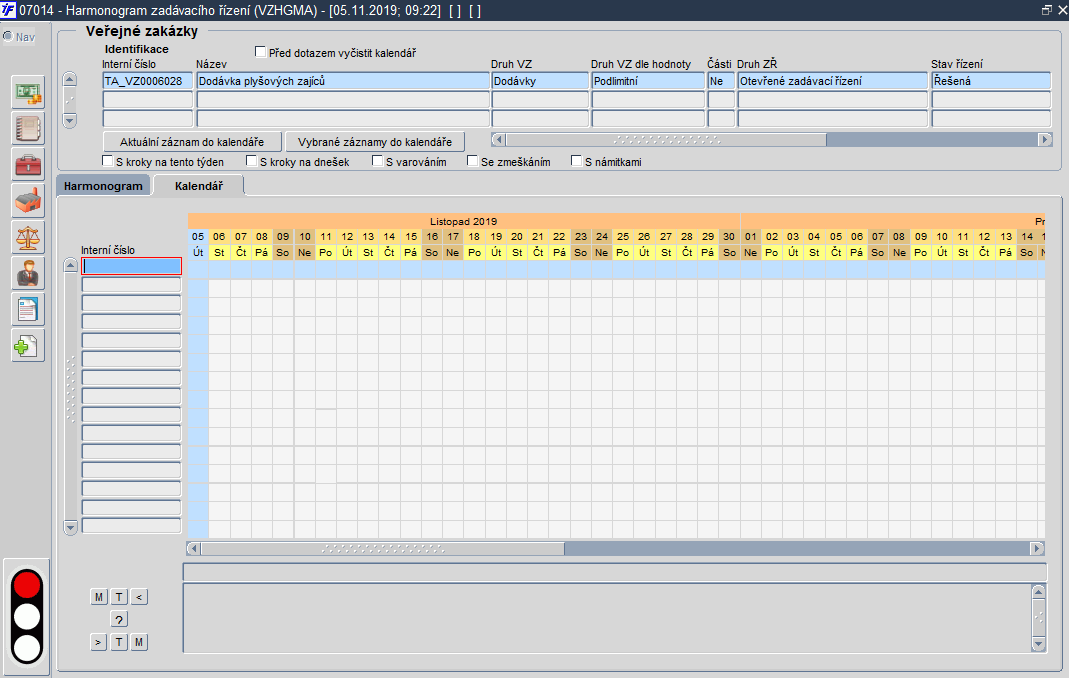Open the justice scales icon
The height and width of the screenshot is (678, 1069).
[28, 237]
